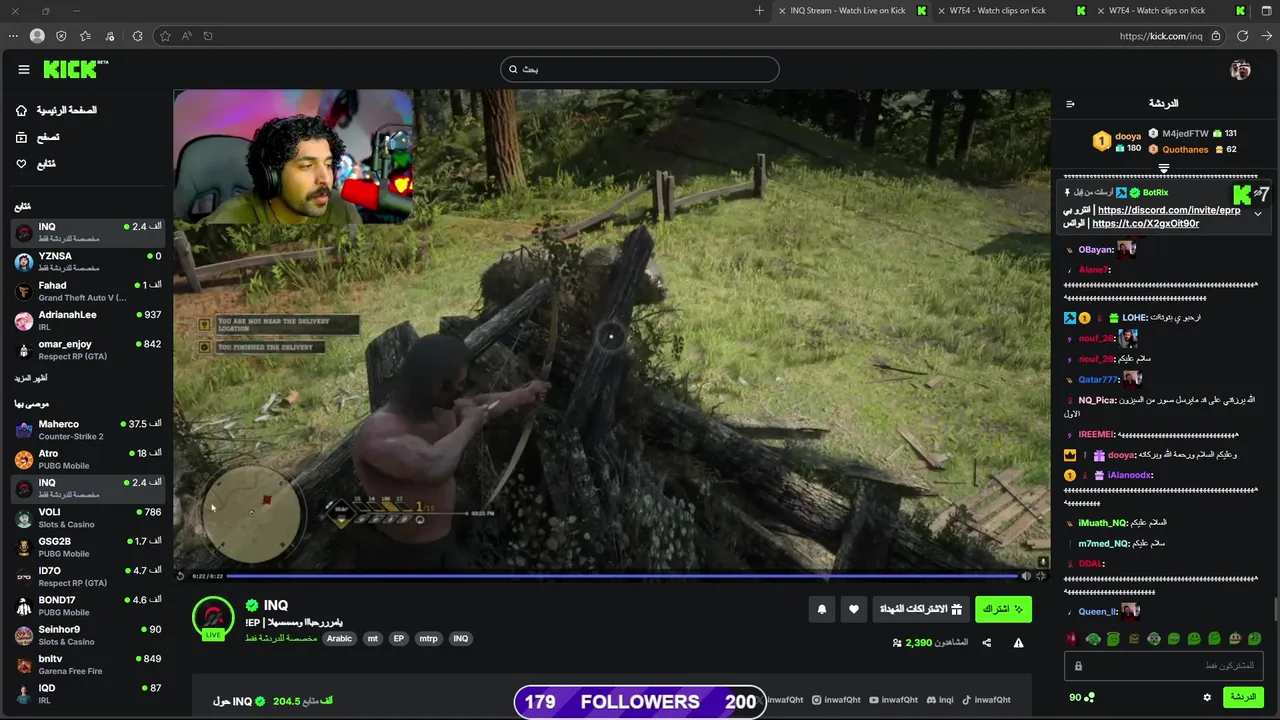Send message with green chat button
Viewport: 1280px width, 720px height.
coord(1243,697)
